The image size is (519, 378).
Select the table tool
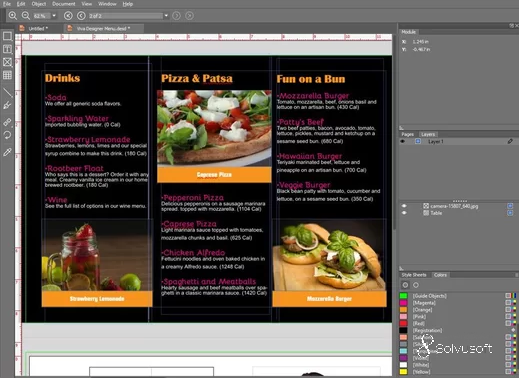pos(7,75)
